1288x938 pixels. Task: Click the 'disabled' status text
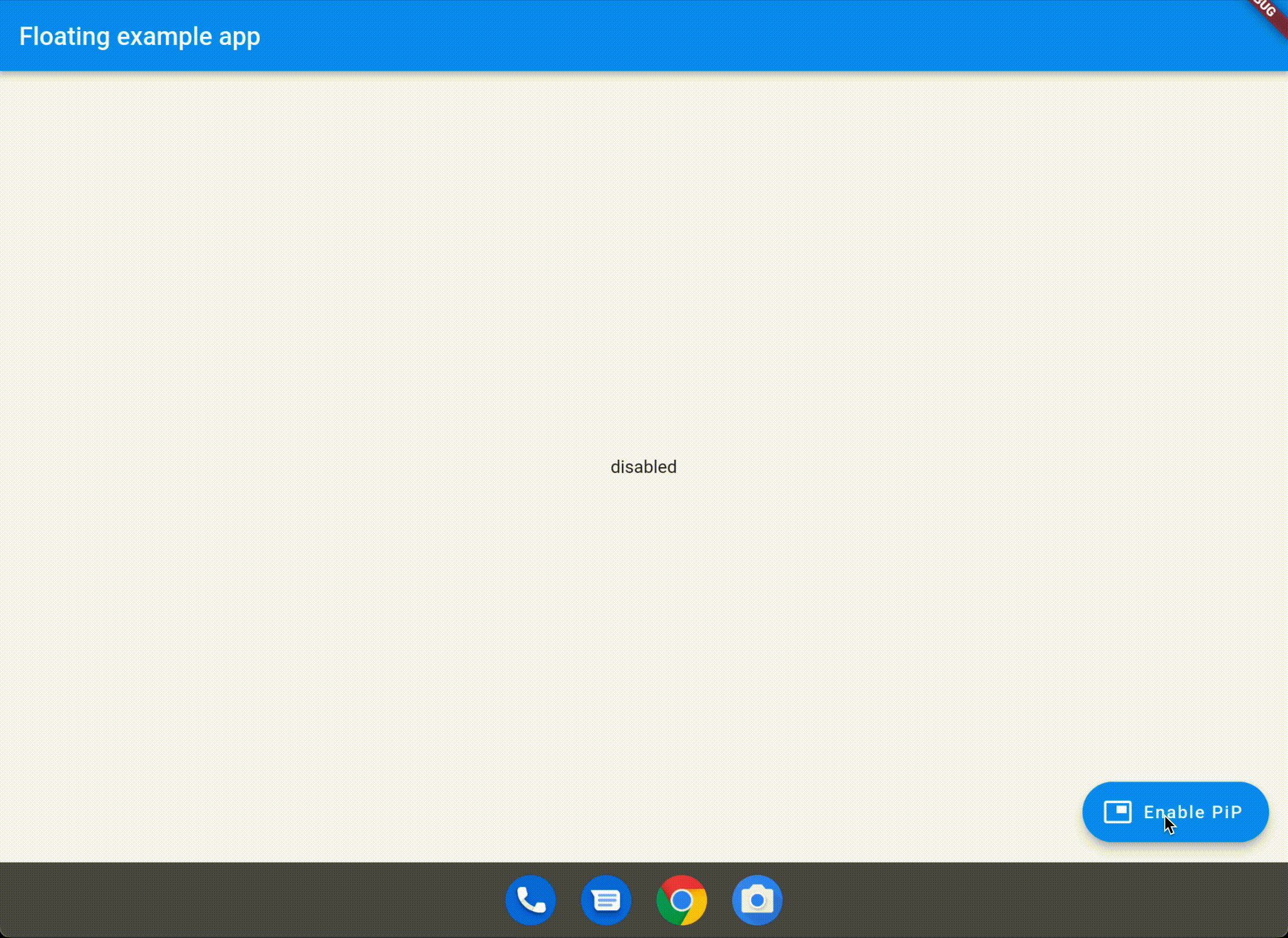643,467
